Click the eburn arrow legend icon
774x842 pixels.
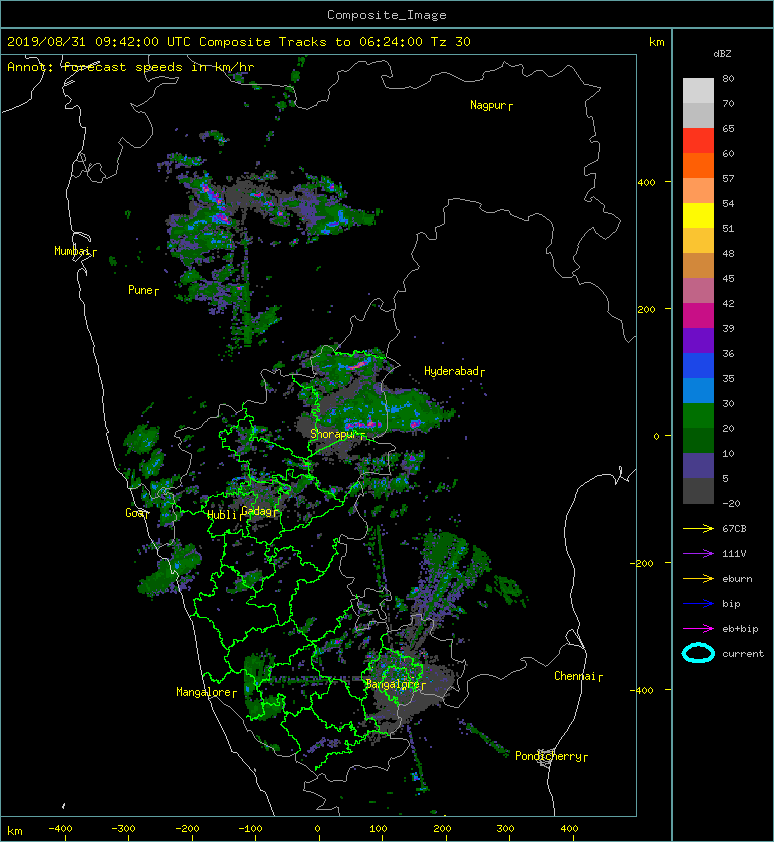pyautogui.click(x=698, y=579)
